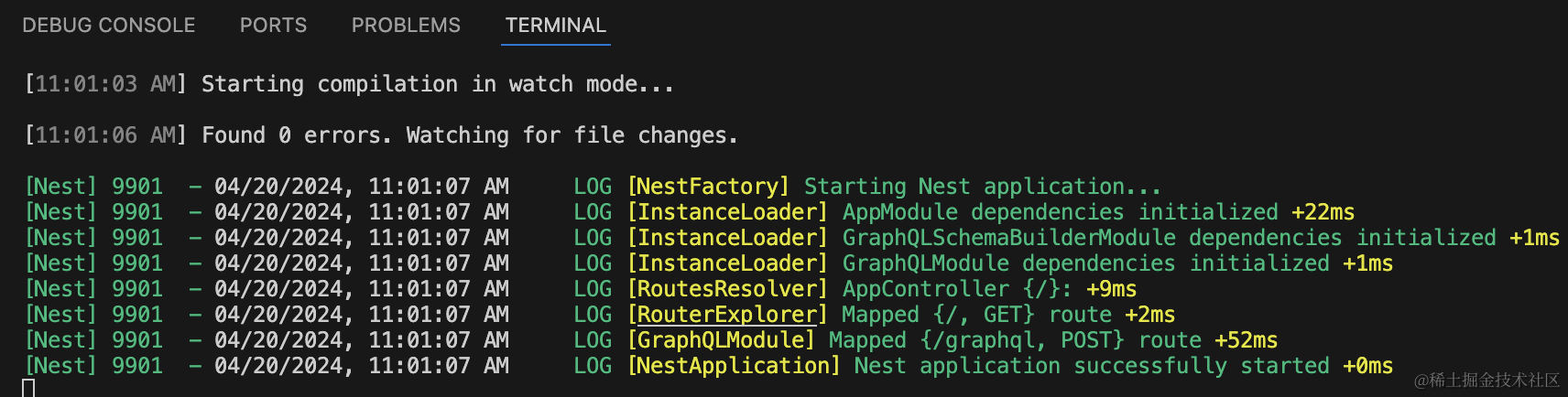
Task: Select the TERMINAL tab
Action: point(556,26)
